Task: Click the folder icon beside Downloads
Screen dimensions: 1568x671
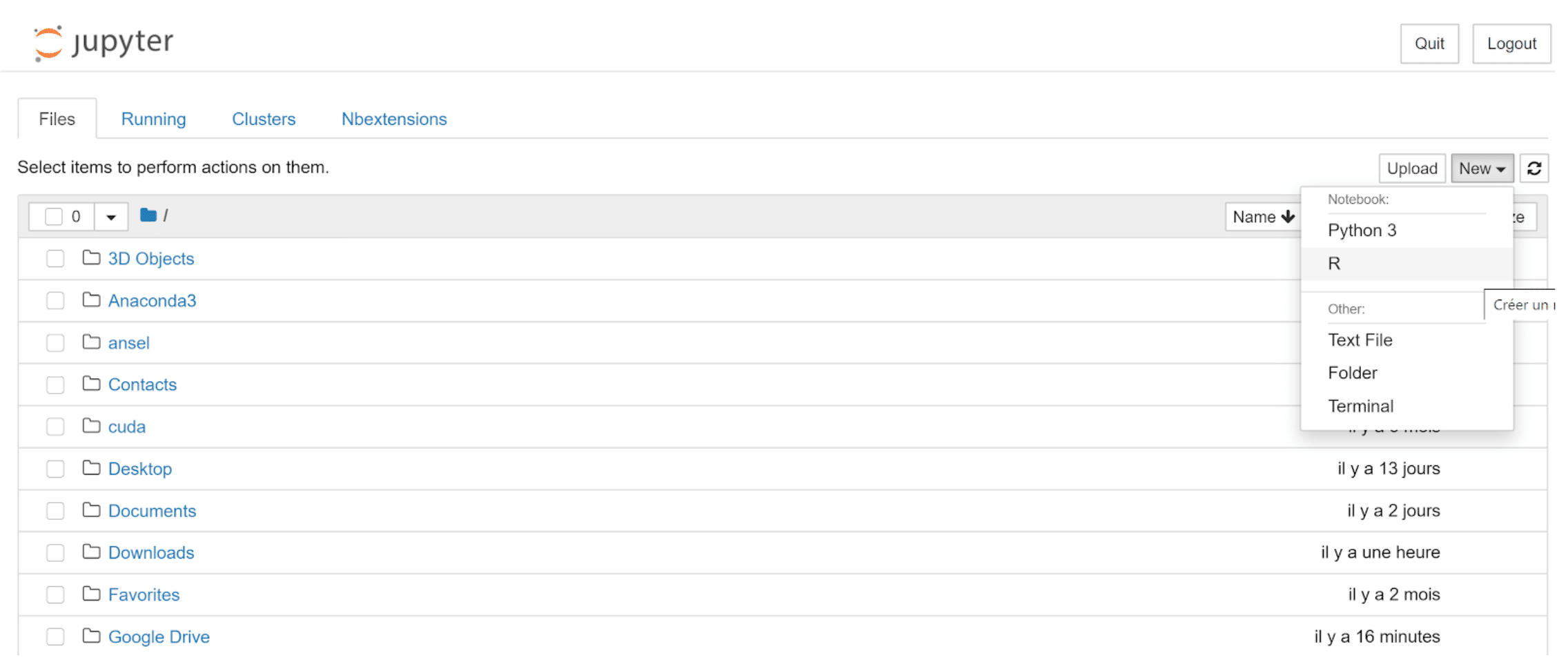Action: (91, 552)
